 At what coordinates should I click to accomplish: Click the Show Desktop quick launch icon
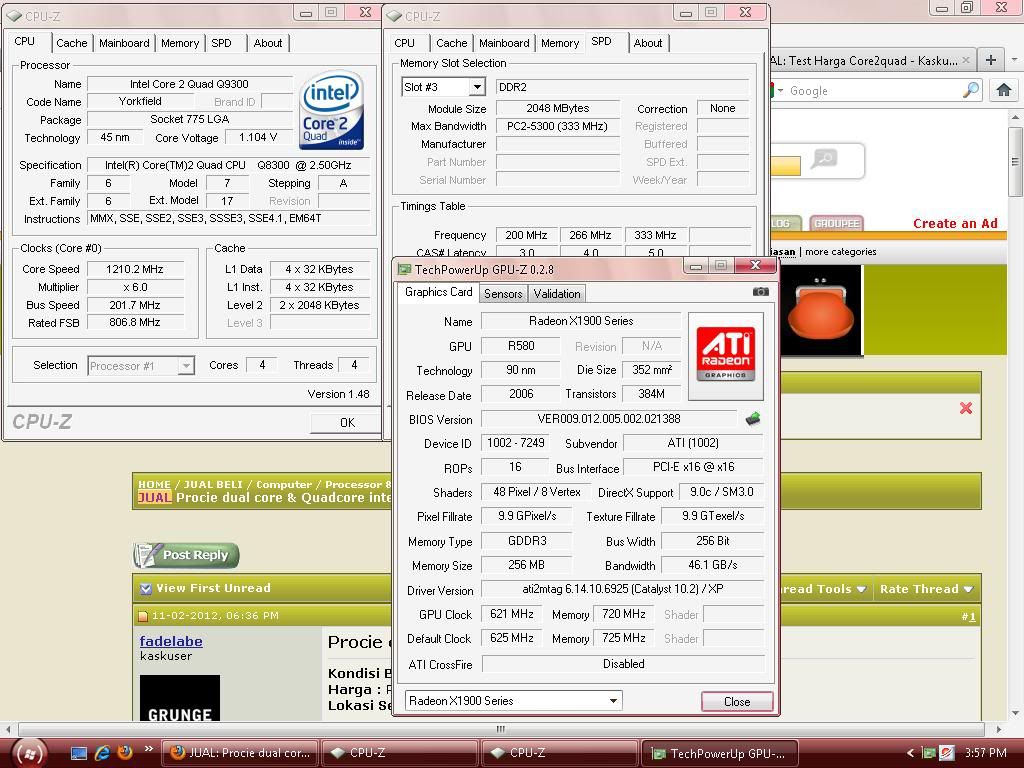(78, 753)
